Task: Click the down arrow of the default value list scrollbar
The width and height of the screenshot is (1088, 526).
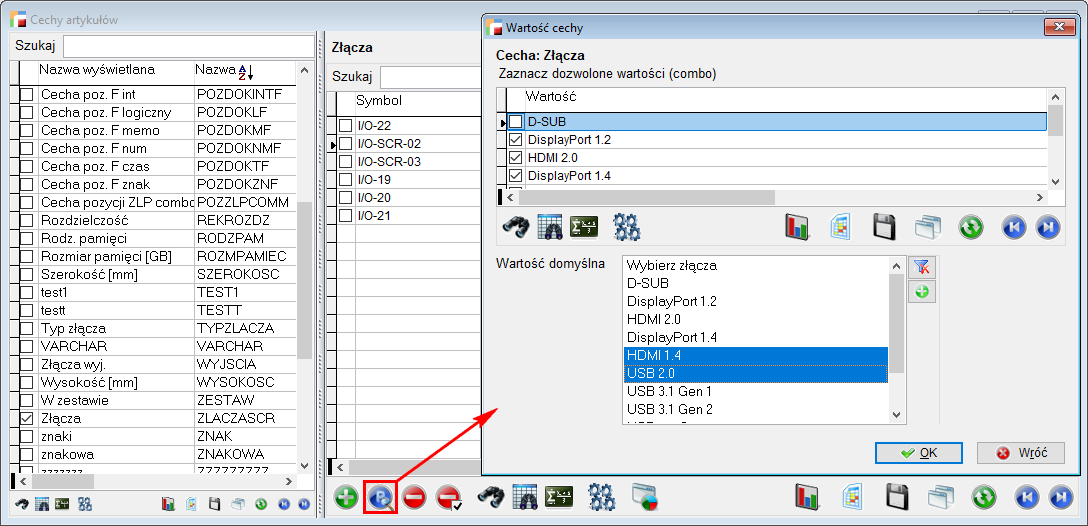Action: tap(896, 414)
